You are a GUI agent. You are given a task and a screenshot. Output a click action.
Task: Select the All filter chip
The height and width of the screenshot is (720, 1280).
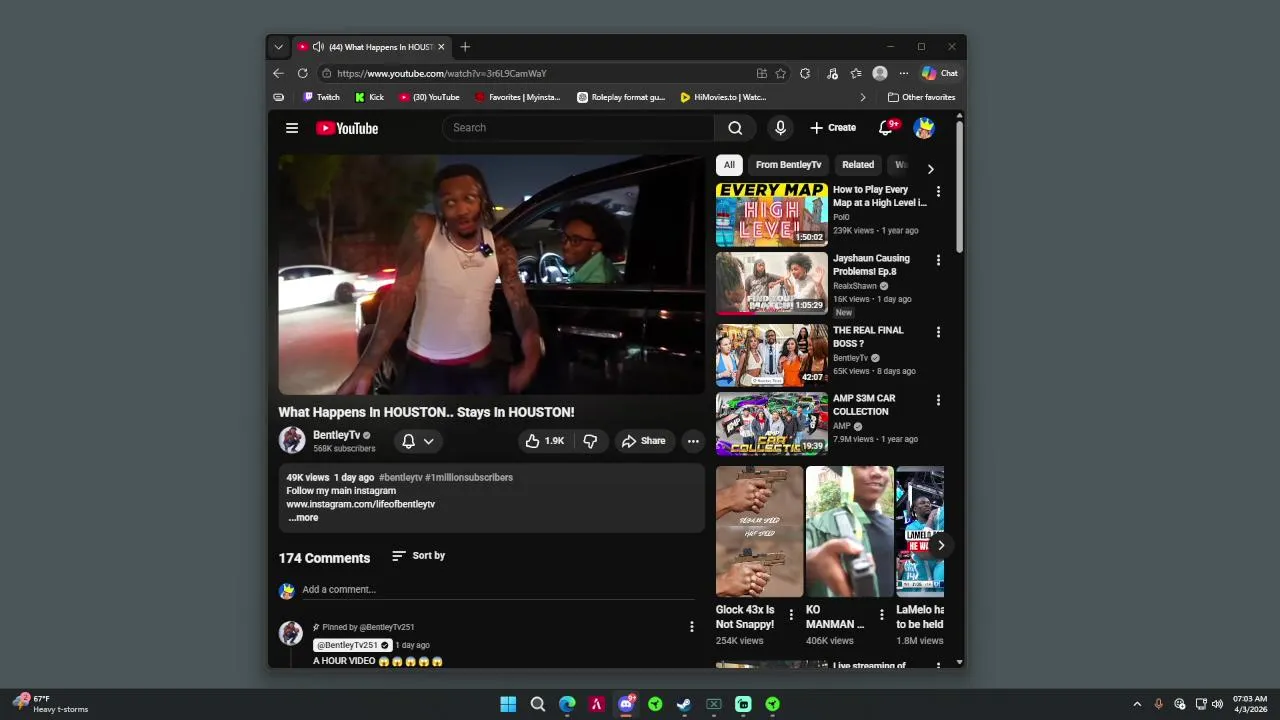click(729, 165)
